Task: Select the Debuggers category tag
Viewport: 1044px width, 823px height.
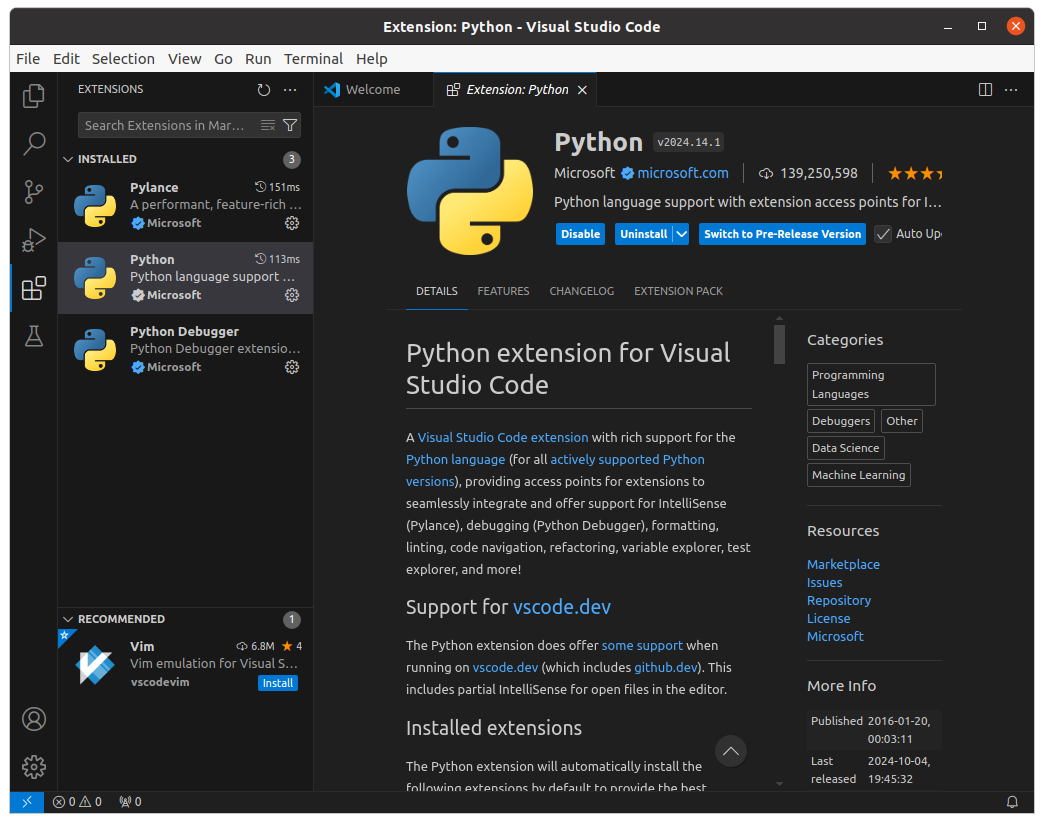Action: [841, 421]
